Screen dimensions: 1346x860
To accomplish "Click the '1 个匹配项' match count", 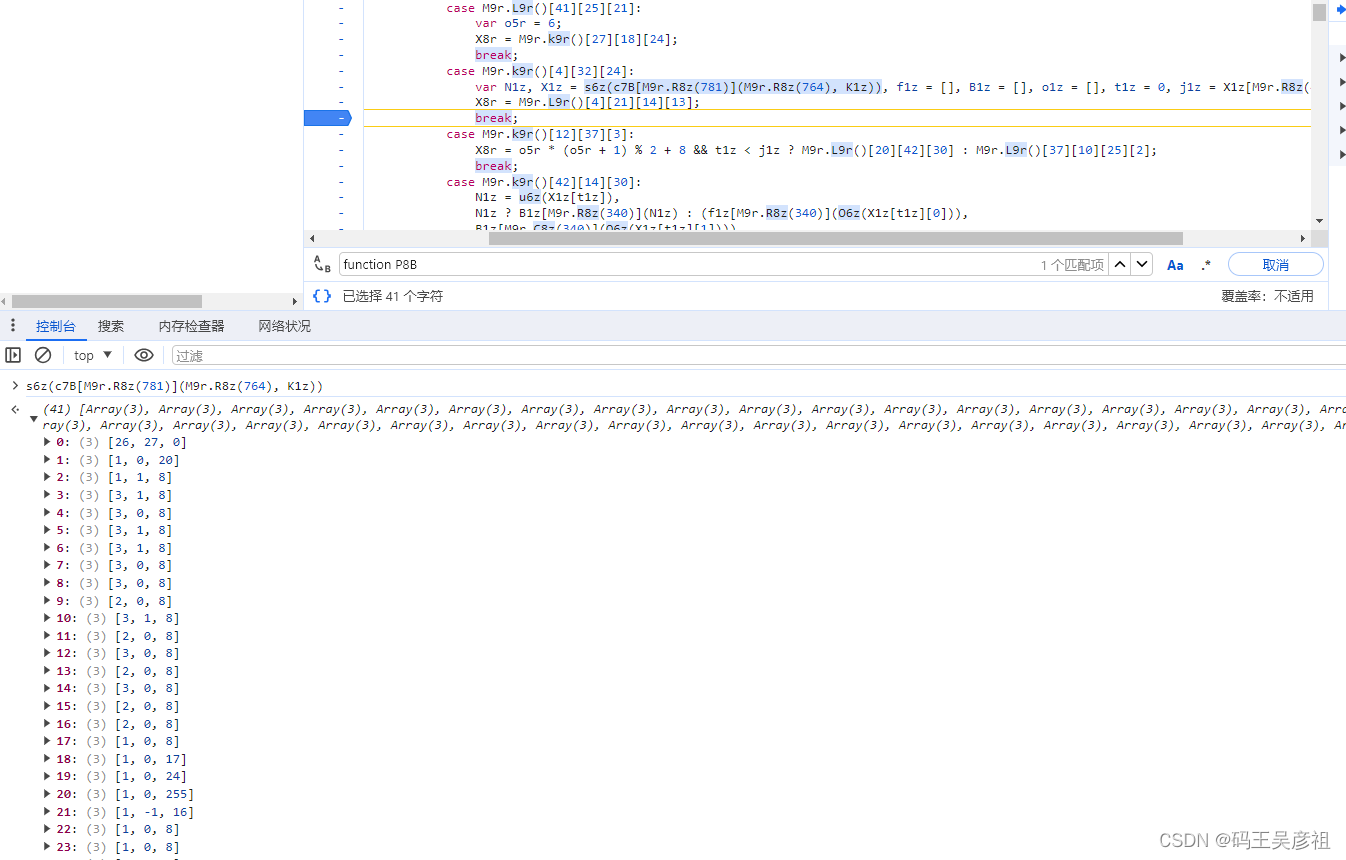I will click(x=1072, y=265).
